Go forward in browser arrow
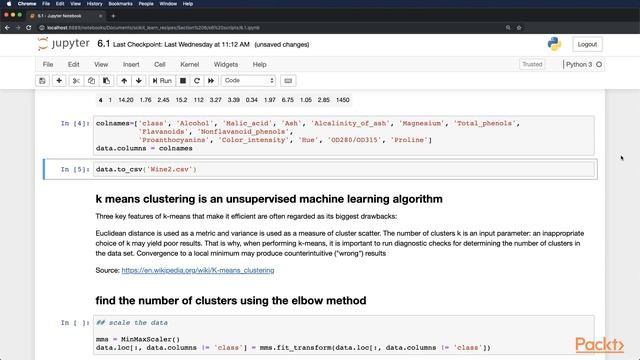This screenshot has width=640, height=360. click(18, 28)
